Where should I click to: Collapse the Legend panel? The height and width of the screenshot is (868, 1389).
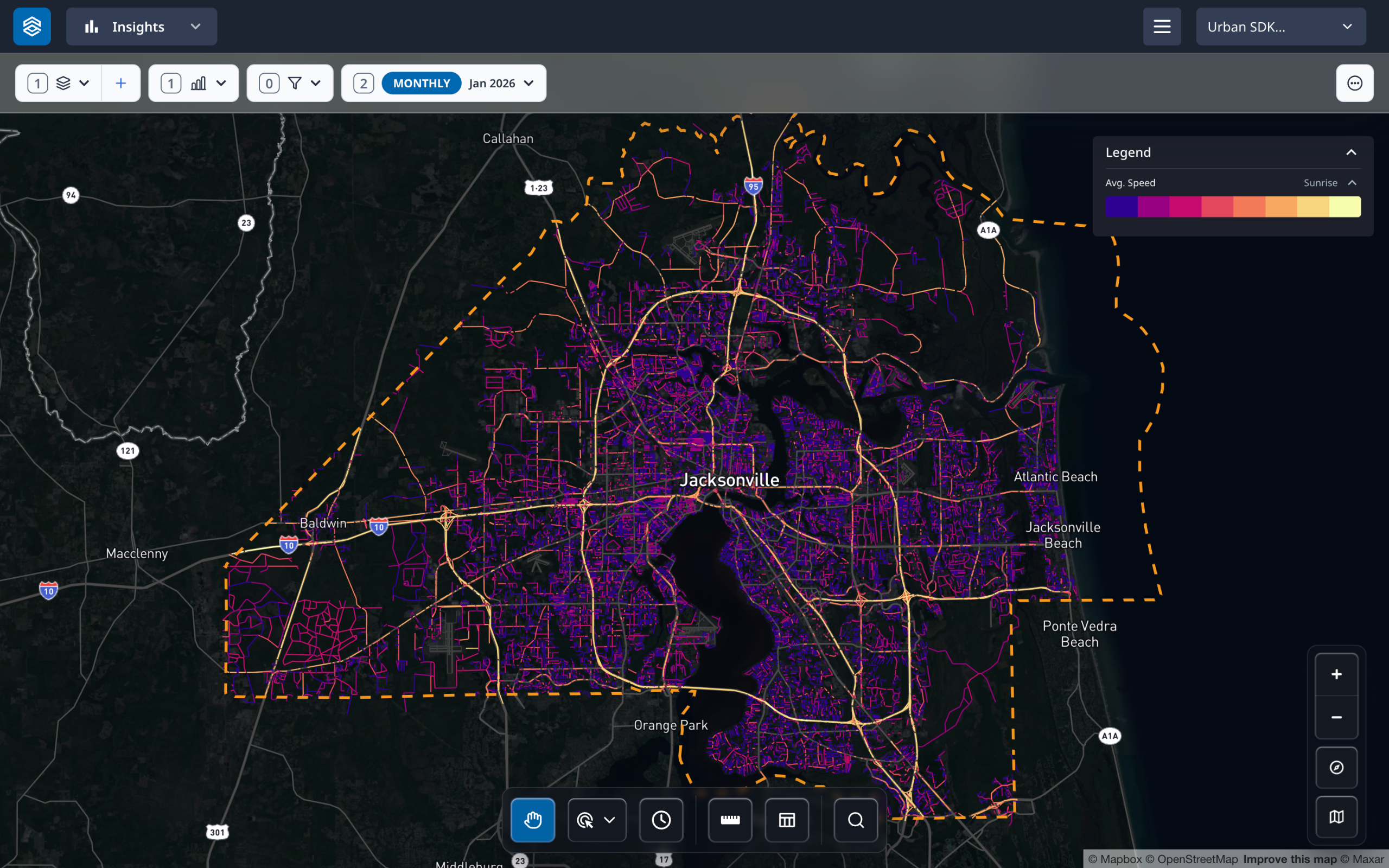pos(1351,152)
